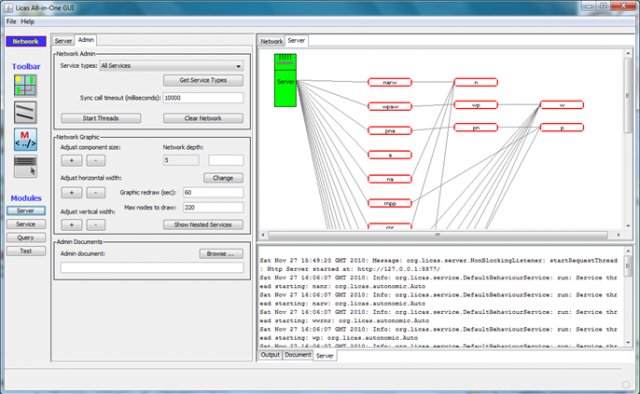Switch to the Output tab at bottom
Image resolution: width=640 pixels, height=394 pixels.
[x=270, y=355]
